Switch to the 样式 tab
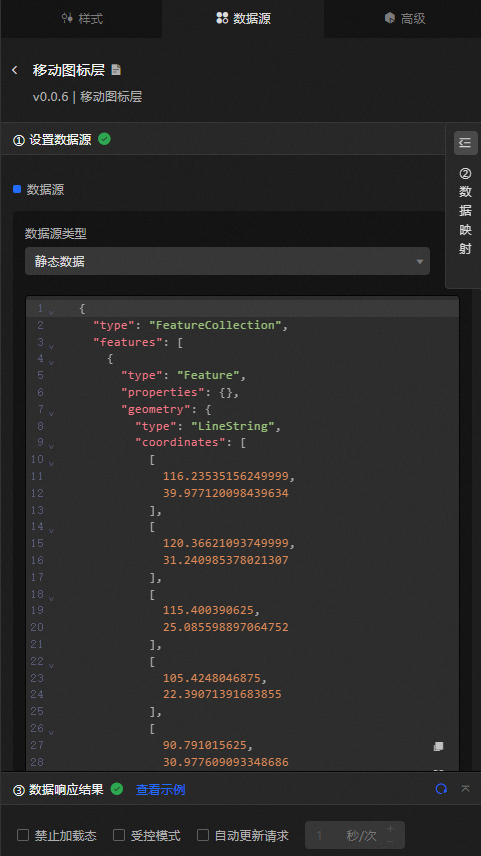This screenshot has height=856, width=481. pos(82,19)
